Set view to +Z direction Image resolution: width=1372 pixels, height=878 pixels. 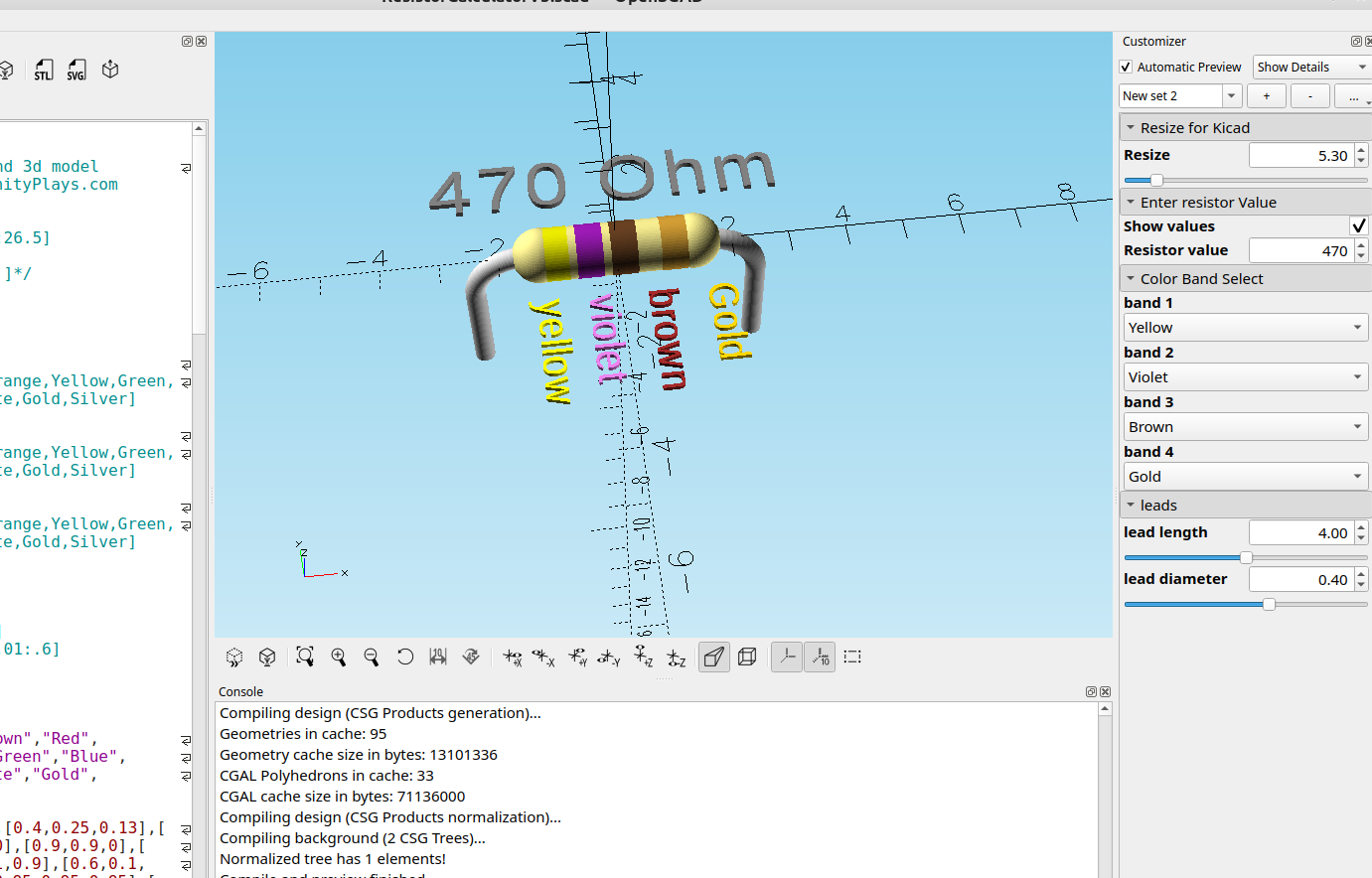(644, 657)
